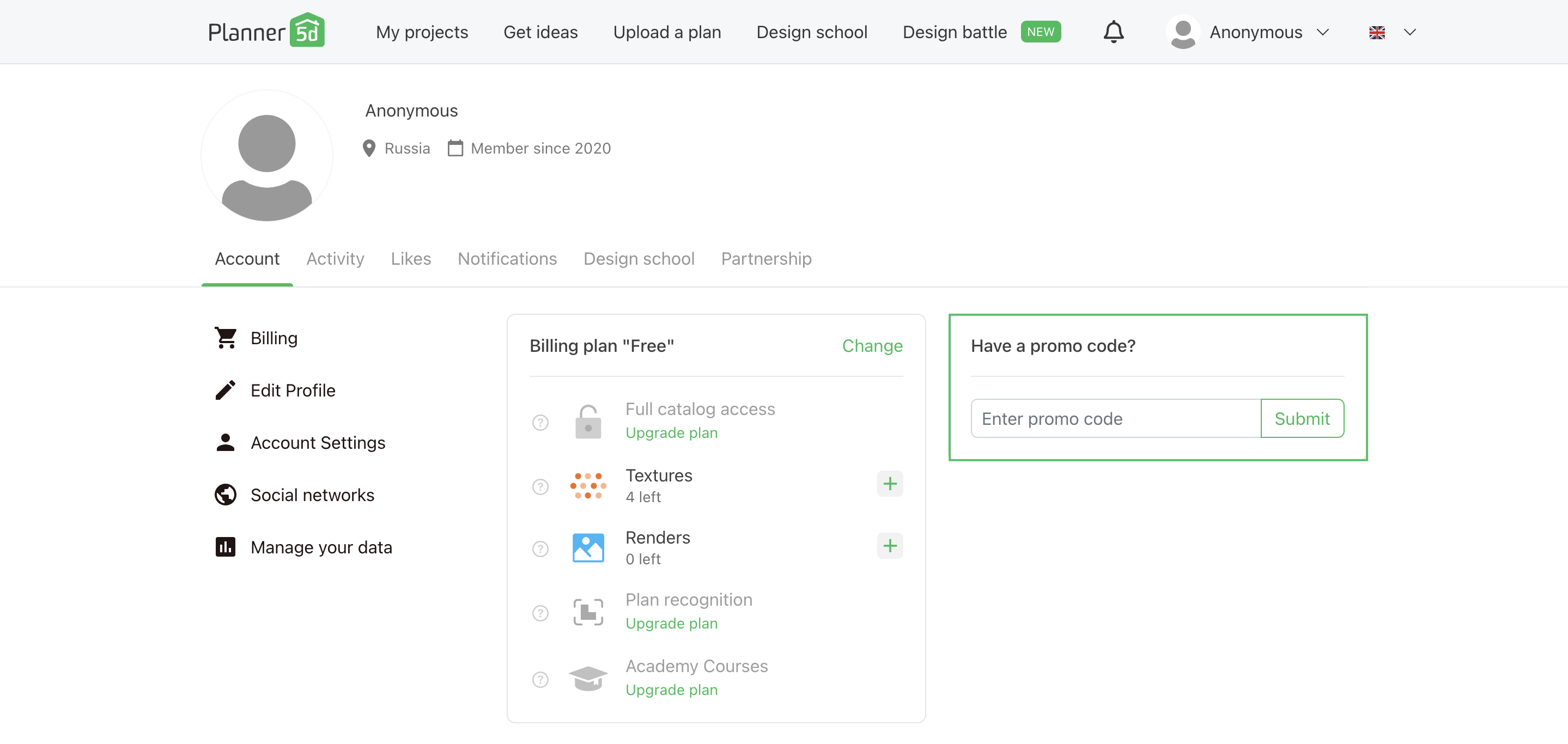The image size is (1568, 744).
Task: Add more Textures with plus button
Action: coord(889,484)
